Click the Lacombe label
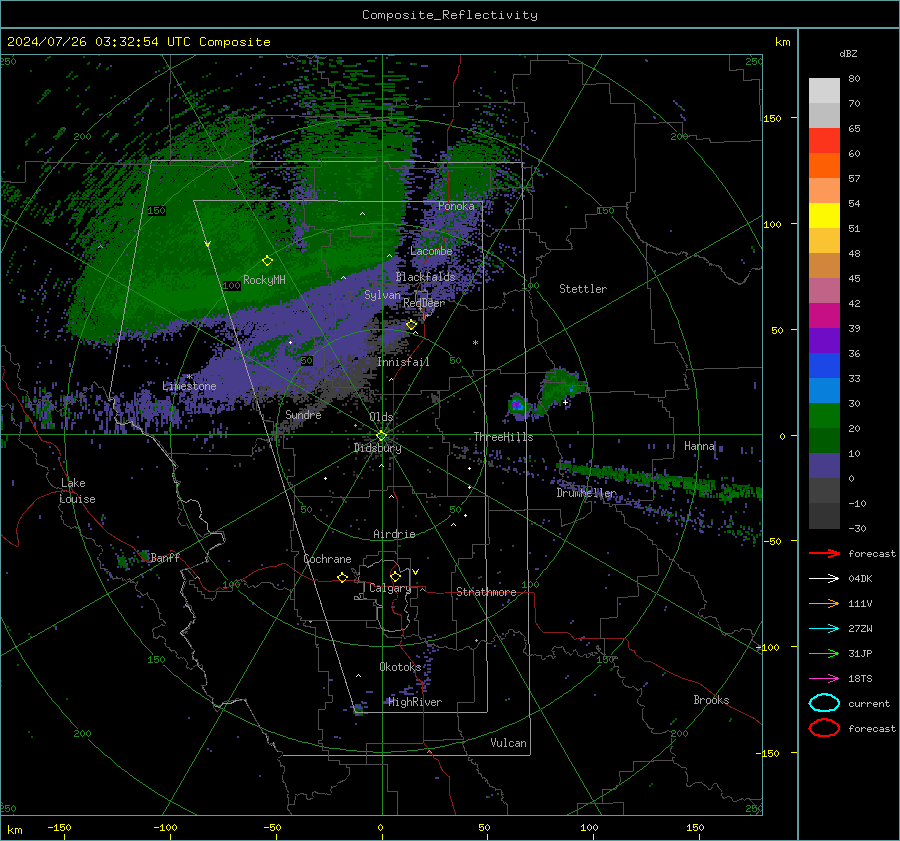This screenshot has height=841, width=900. [431, 251]
